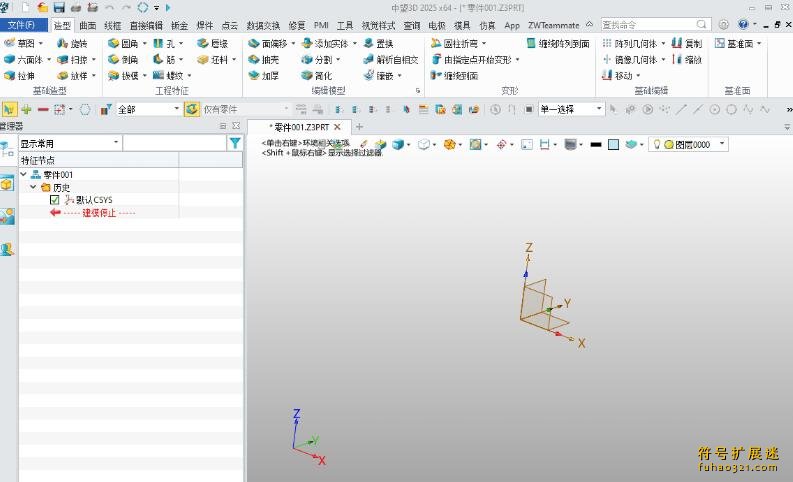Click the save file icon
Image resolution: width=793 pixels, height=482 pixels.
click(x=59, y=8)
